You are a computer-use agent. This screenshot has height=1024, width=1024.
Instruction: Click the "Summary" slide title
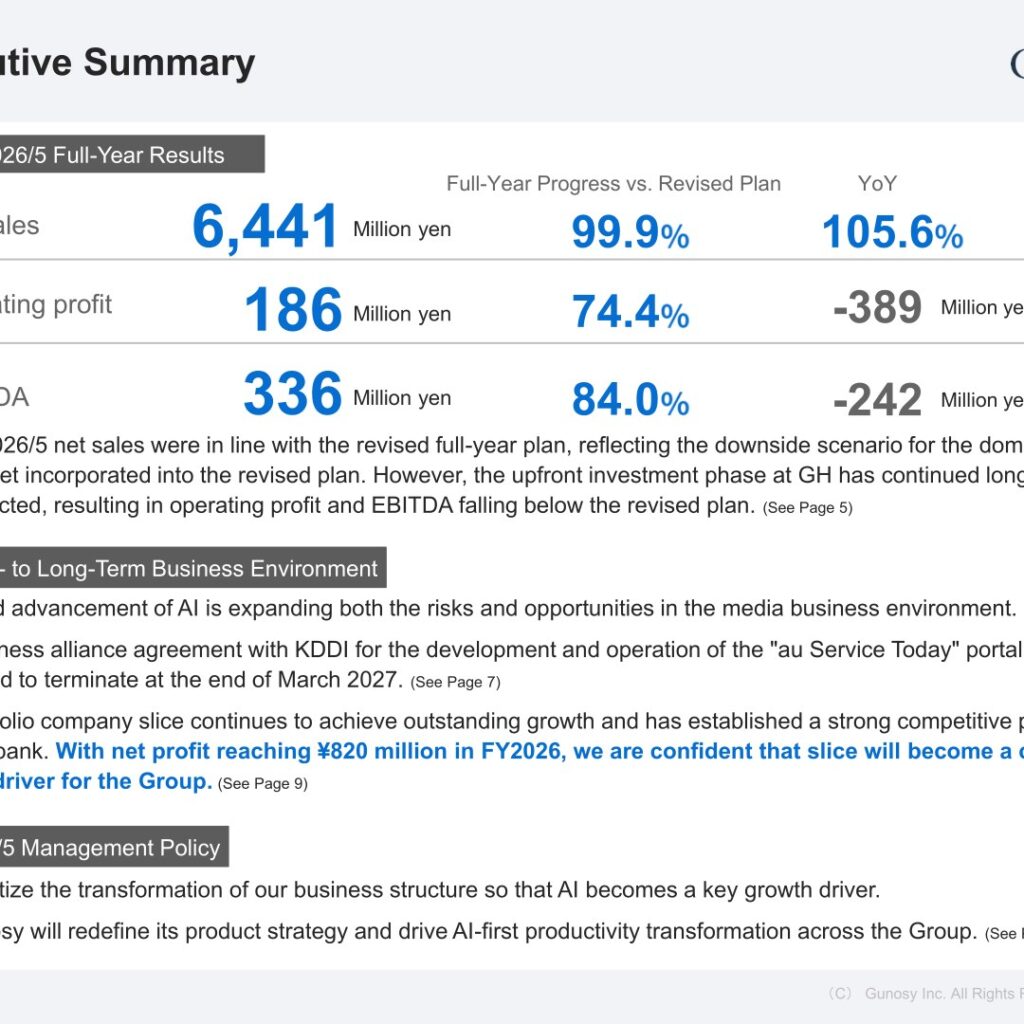click(169, 63)
